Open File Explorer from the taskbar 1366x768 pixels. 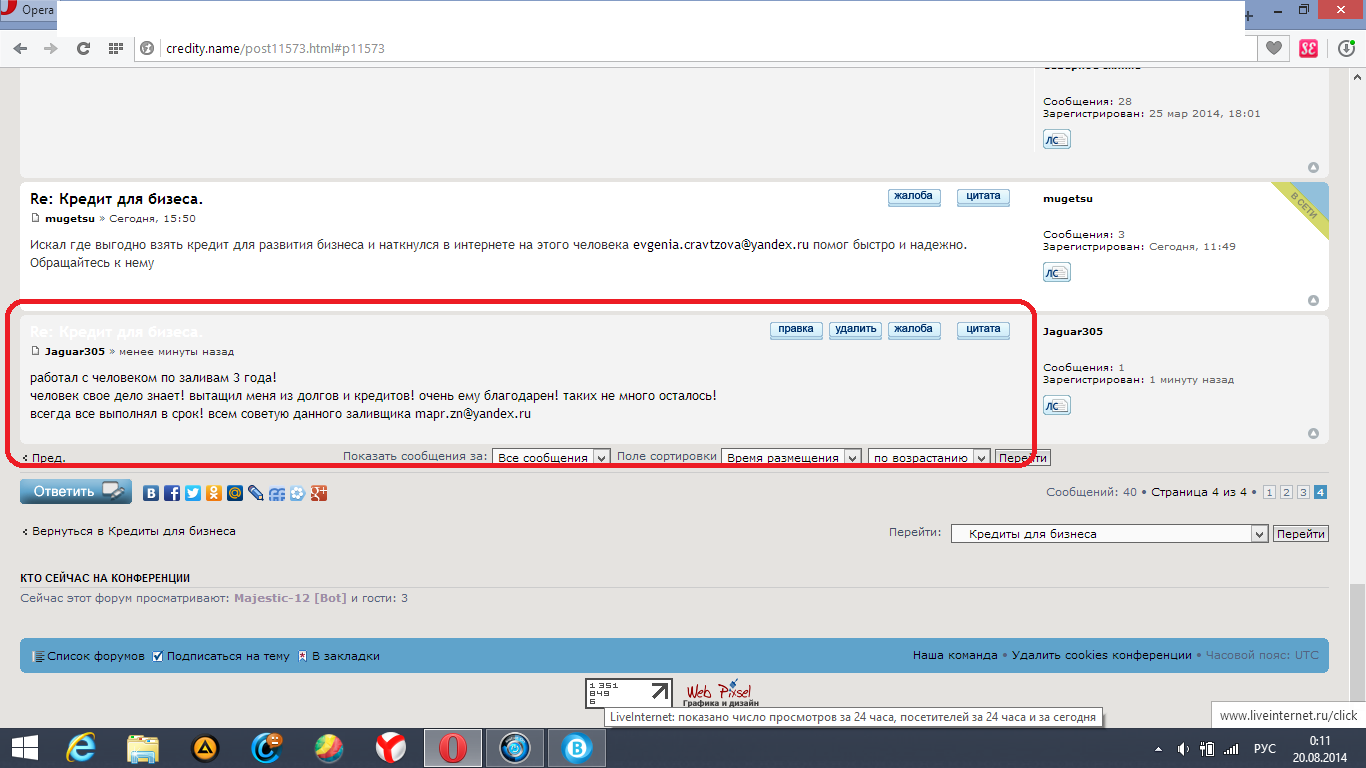(x=143, y=747)
